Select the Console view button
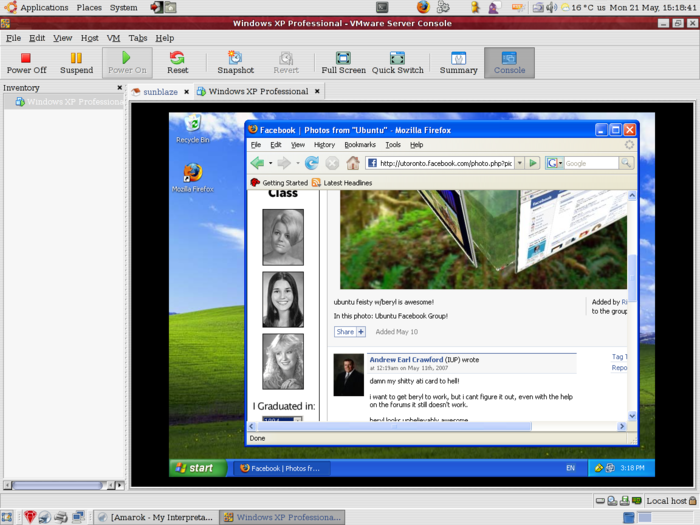The height and width of the screenshot is (525, 700). click(x=509, y=63)
